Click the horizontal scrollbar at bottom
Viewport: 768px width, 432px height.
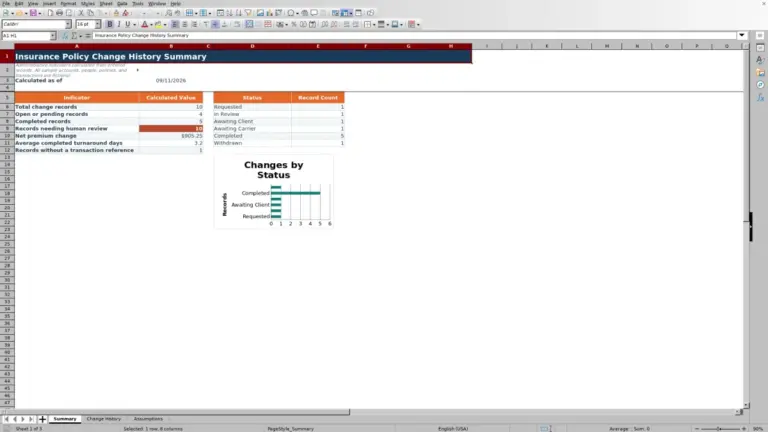(x=175, y=412)
